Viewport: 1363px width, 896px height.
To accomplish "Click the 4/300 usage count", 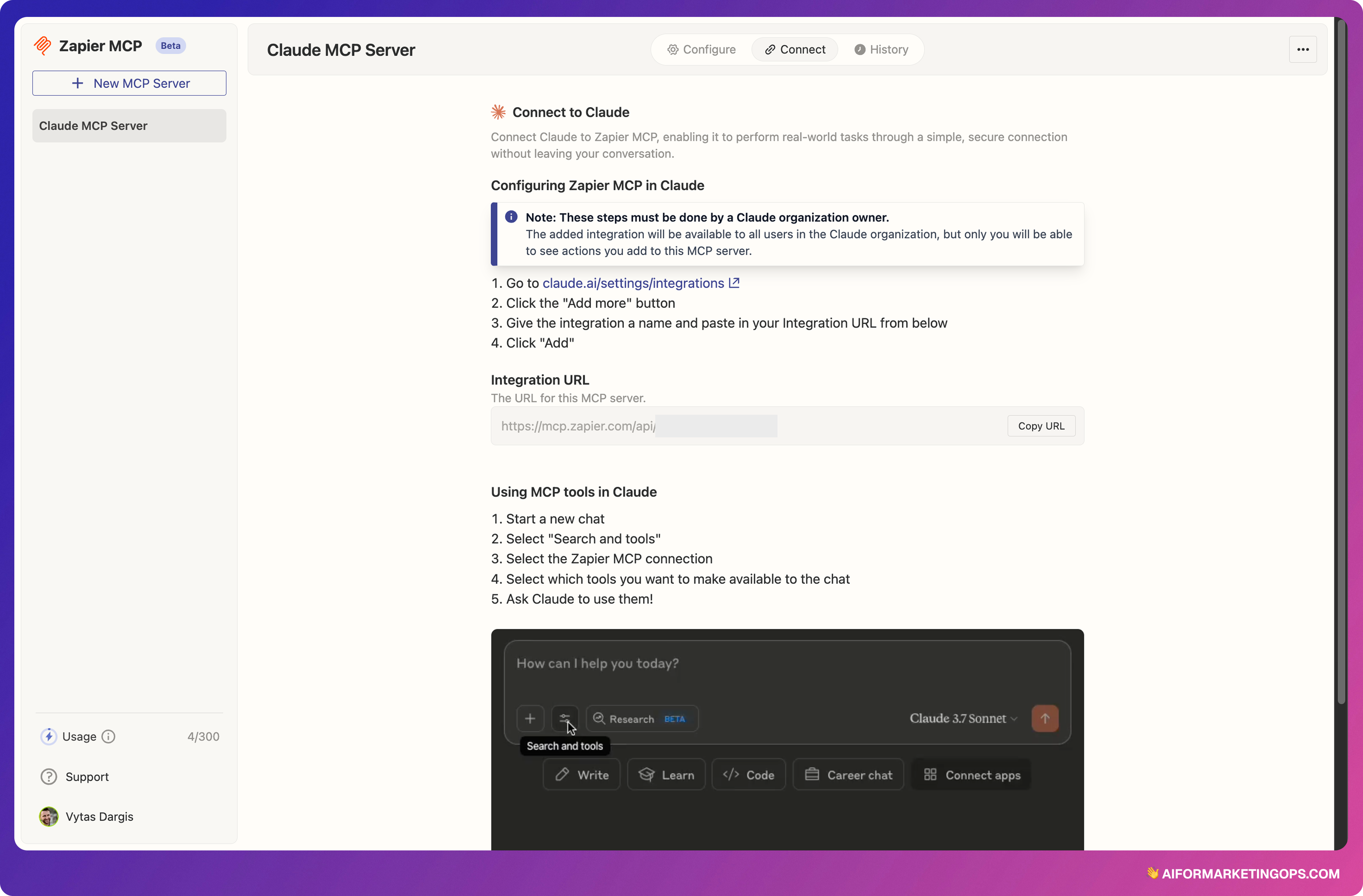I will [203, 737].
